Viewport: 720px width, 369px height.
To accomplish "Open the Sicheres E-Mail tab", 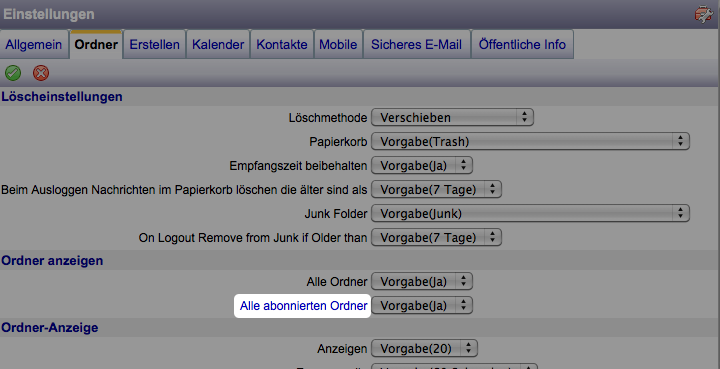I will (417, 45).
